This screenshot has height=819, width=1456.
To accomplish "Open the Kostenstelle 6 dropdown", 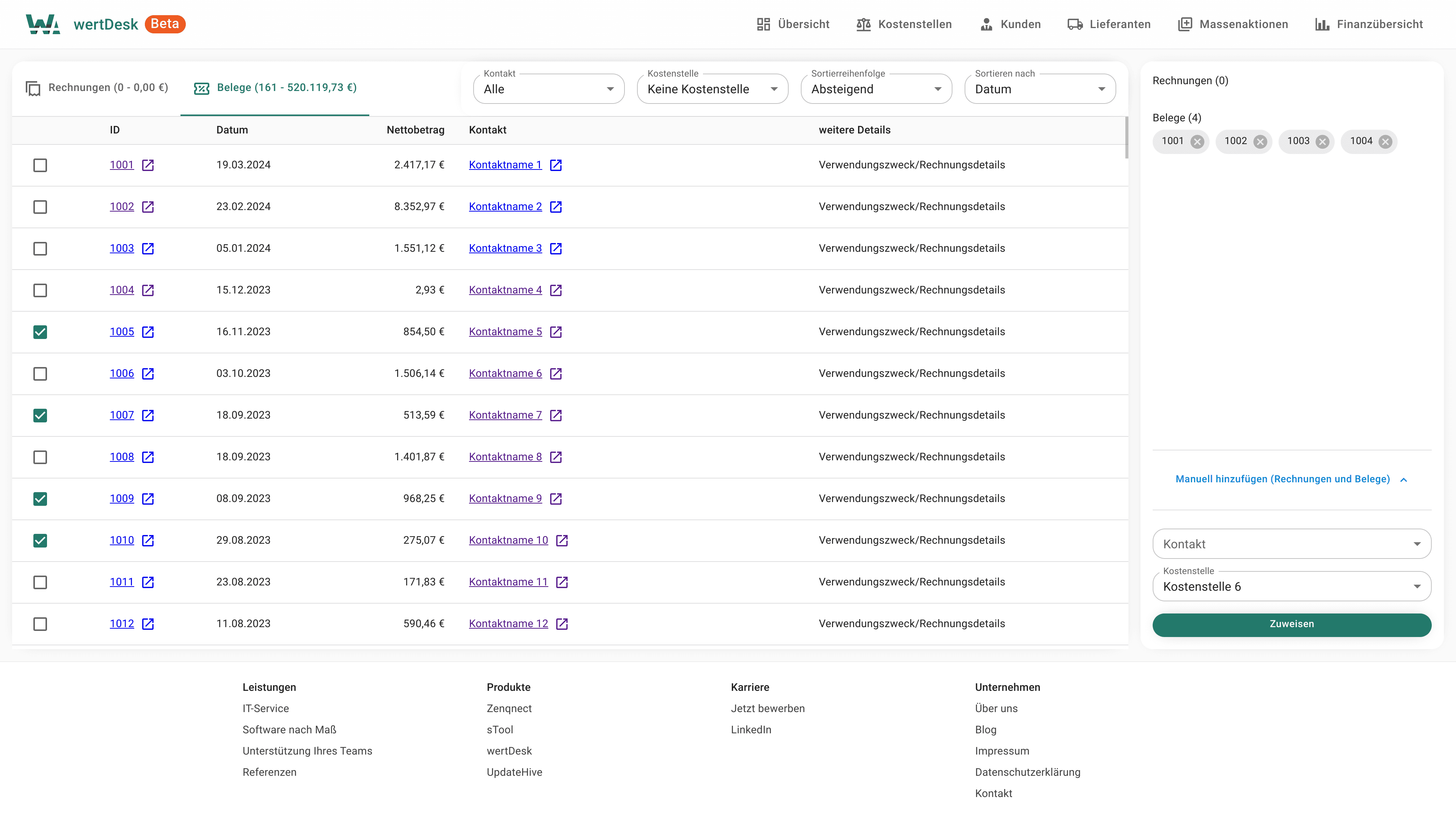I will coord(1291,587).
